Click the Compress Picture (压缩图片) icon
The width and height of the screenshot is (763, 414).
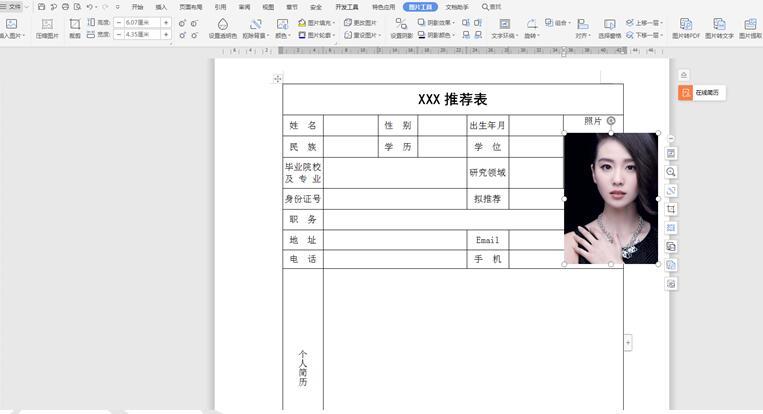47,24
